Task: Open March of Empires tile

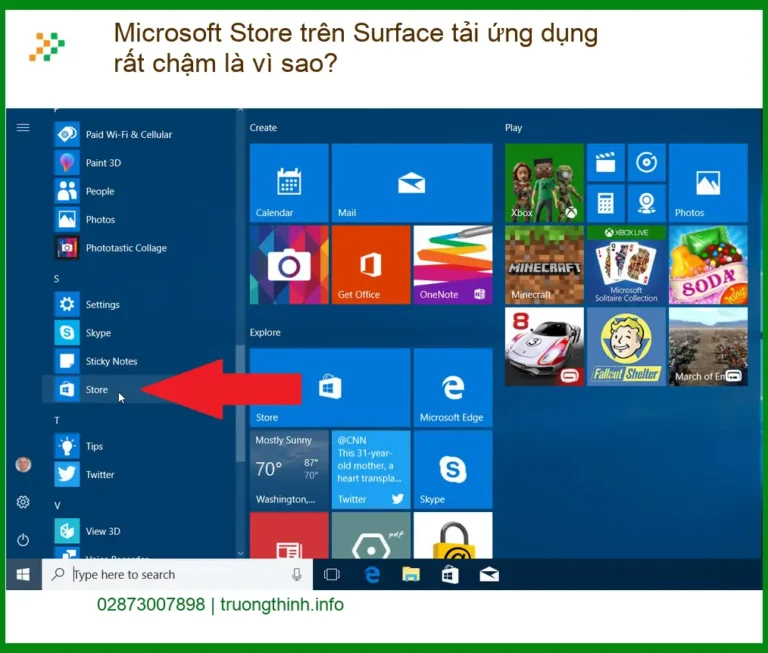Action: [x=708, y=347]
